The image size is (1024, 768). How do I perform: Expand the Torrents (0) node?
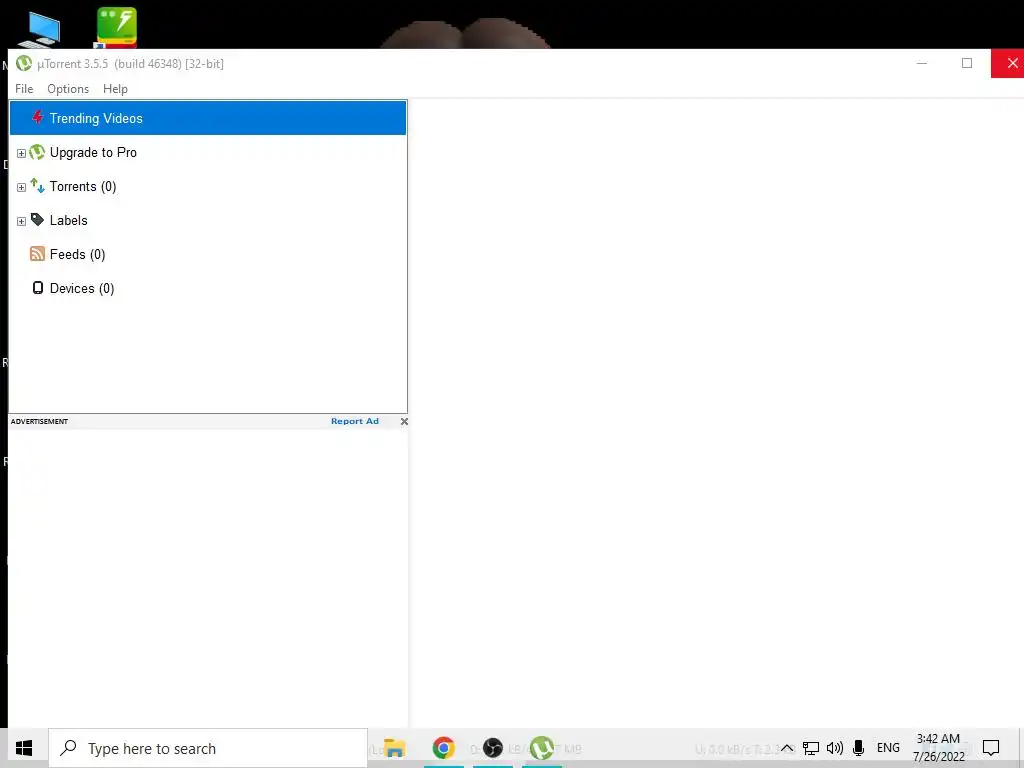pos(21,187)
